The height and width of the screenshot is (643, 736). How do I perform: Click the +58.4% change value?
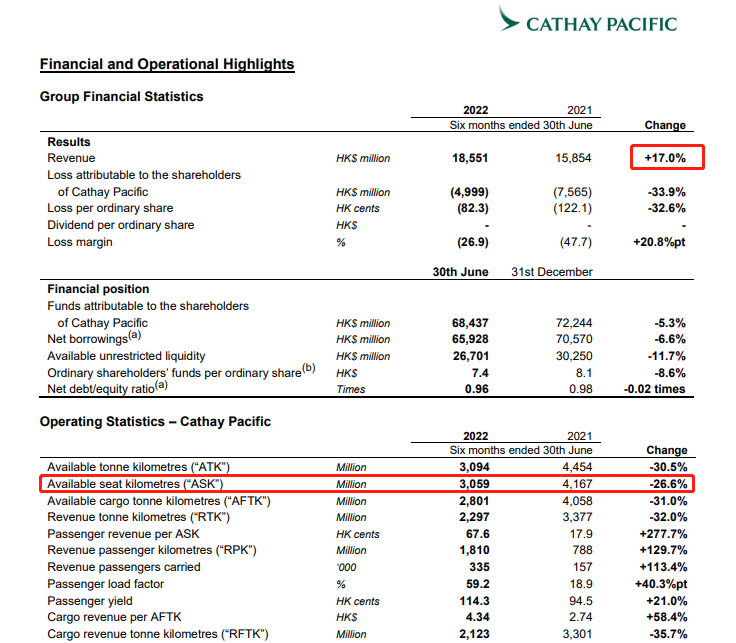tap(667, 617)
